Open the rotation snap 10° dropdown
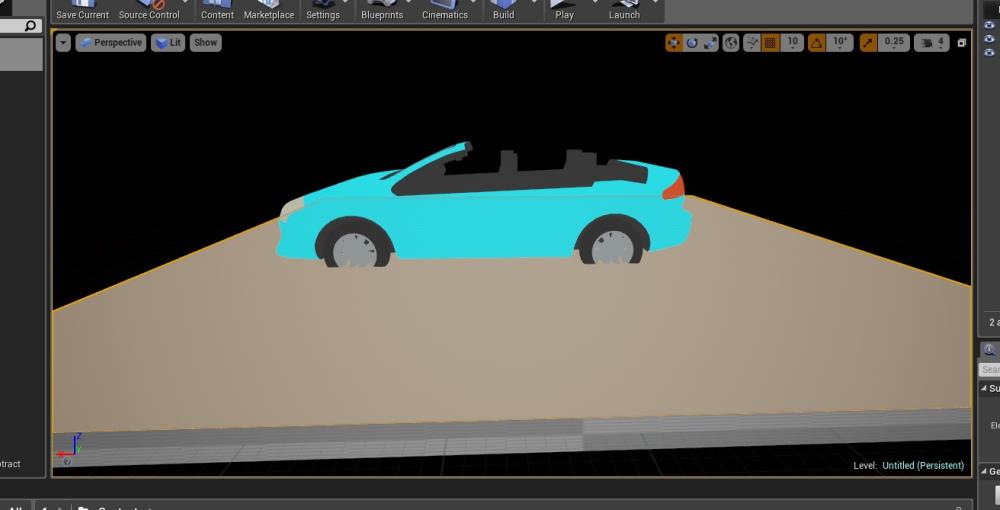 click(840, 43)
